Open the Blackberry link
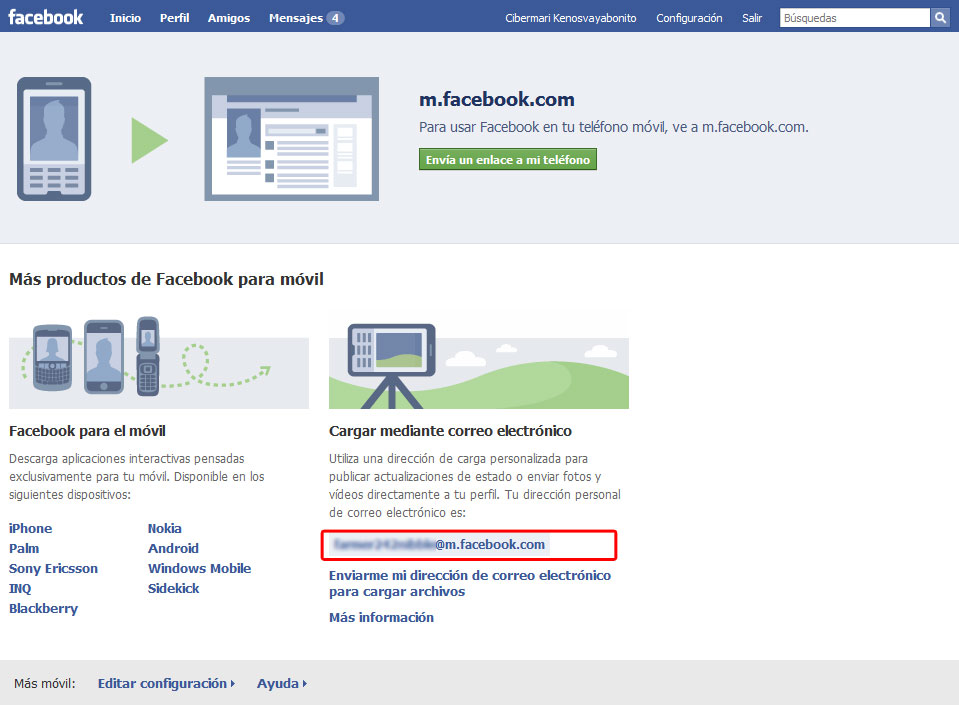This screenshot has width=959, height=705. click(43, 609)
